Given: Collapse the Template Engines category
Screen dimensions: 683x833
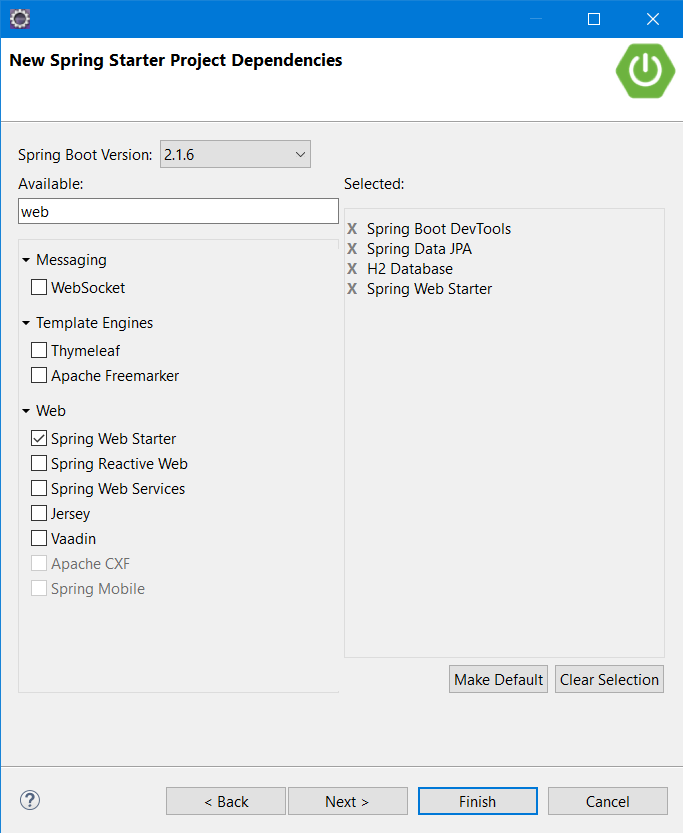Looking at the screenshot, I should (x=26, y=323).
